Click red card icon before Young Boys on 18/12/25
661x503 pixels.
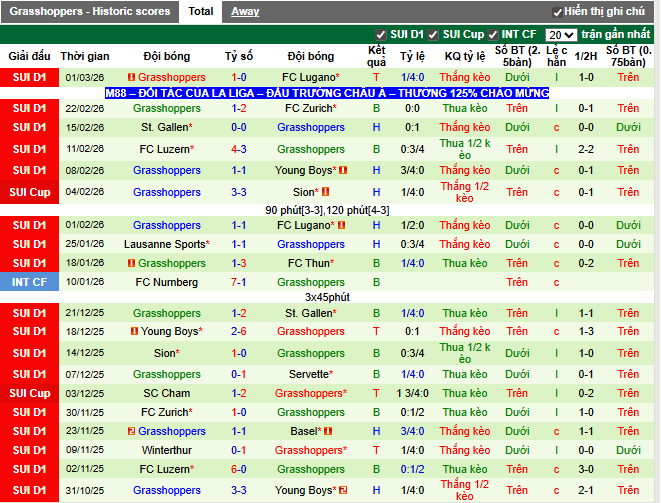click(x=135, y=332)
